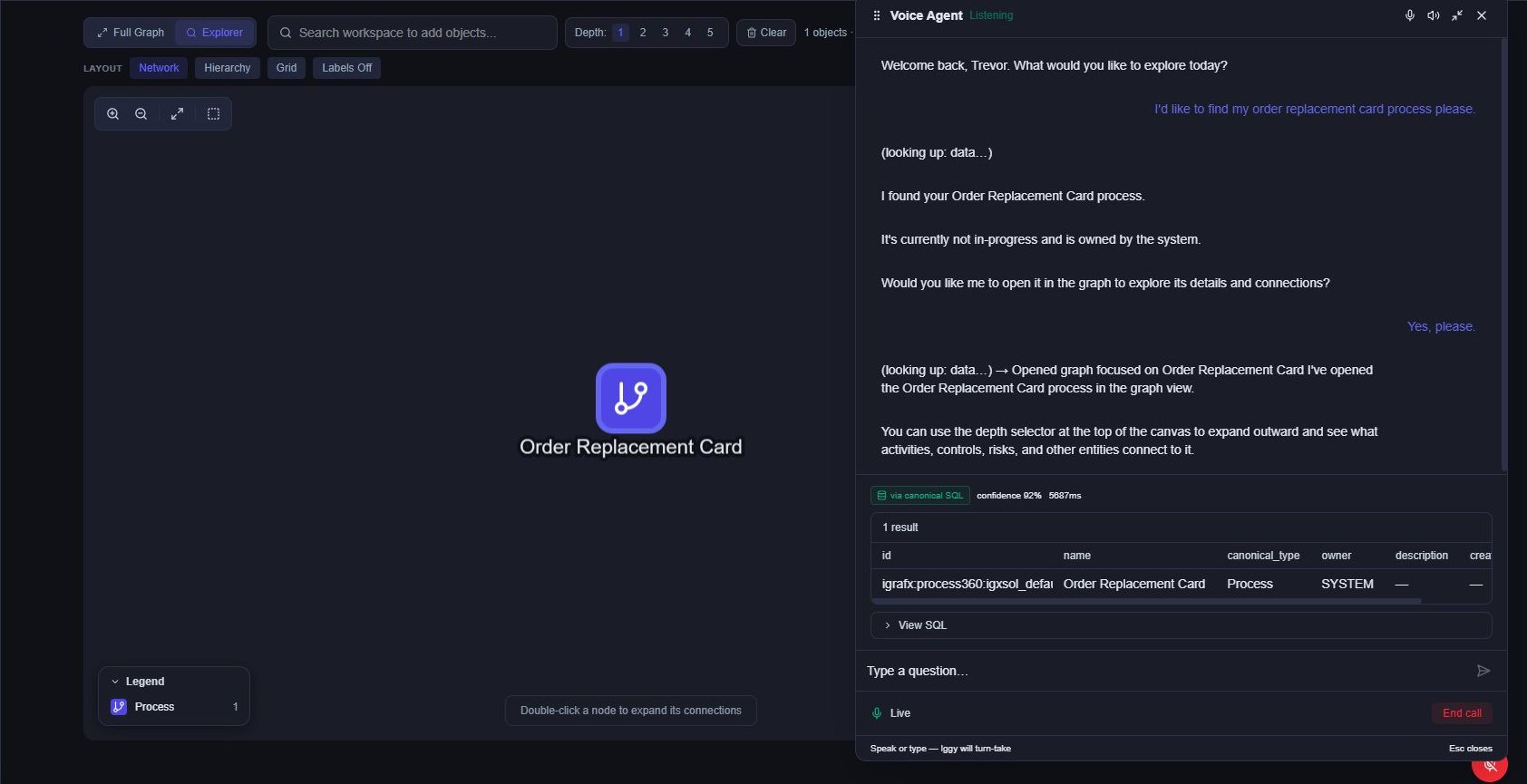Screen dimensions: 1527x784
Task: Set depth to 3
Action: pyautogui.click(x=666, y=33)
